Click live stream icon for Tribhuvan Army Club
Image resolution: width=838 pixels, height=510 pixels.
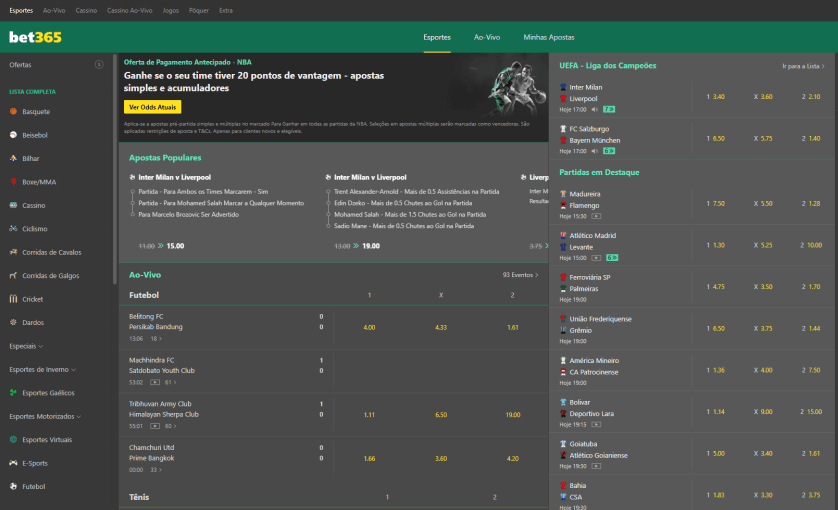(155, 426)
